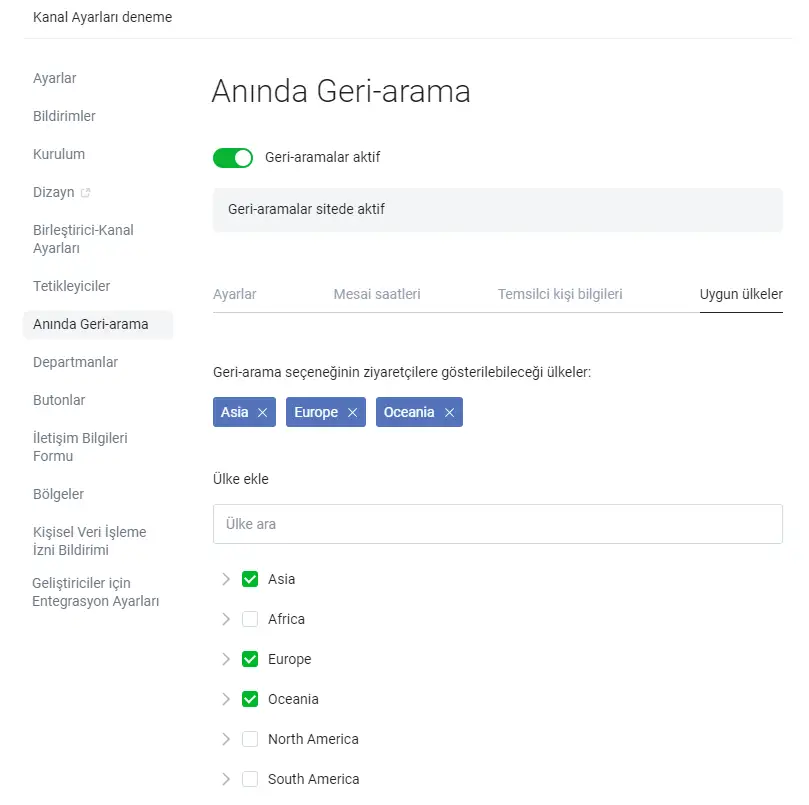Screen dimensions: 809x805
Task: Open Bildirimler in the sidebar
Action: coord(64,116)
